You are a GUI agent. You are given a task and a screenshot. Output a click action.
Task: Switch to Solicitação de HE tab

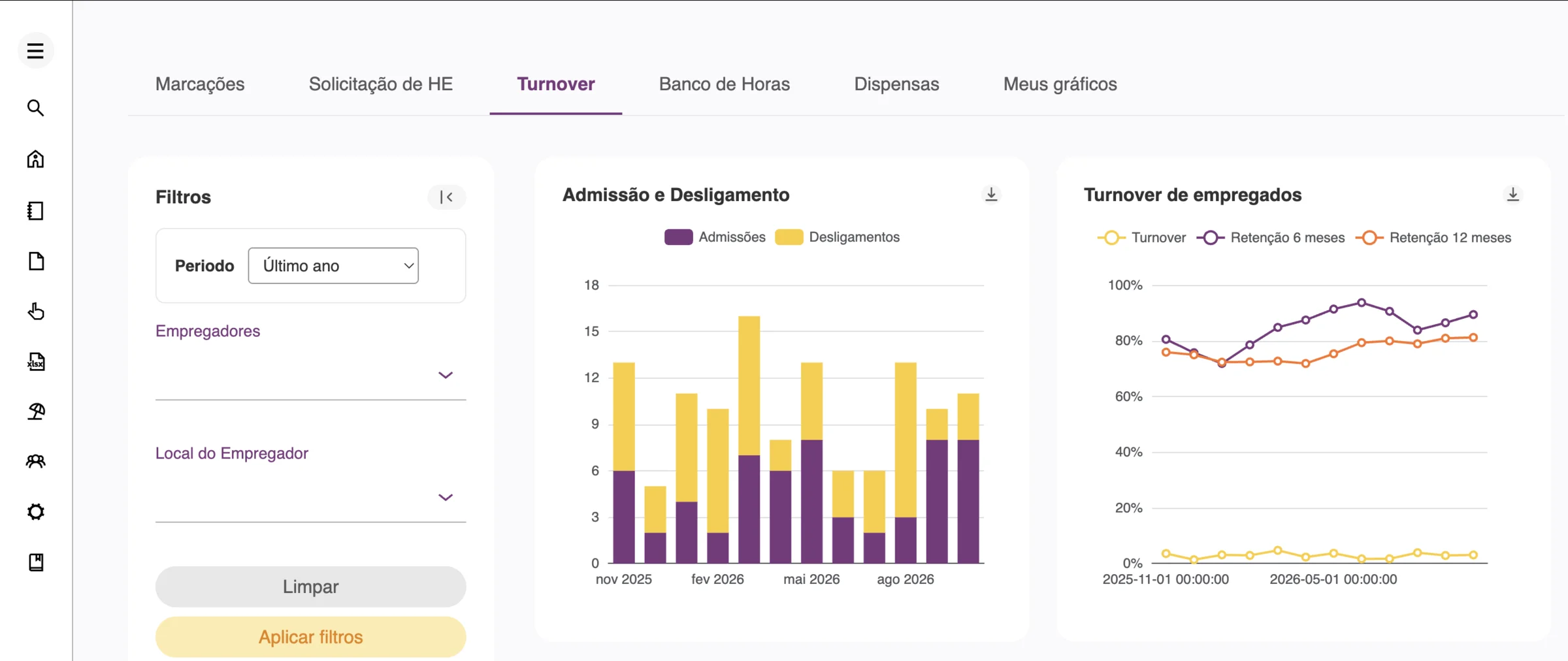point(381,84)
